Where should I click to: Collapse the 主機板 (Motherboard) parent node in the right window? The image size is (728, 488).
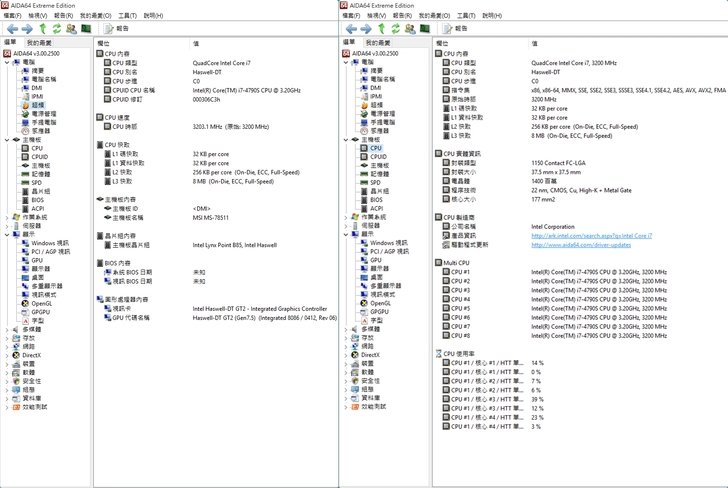[346, 140]
